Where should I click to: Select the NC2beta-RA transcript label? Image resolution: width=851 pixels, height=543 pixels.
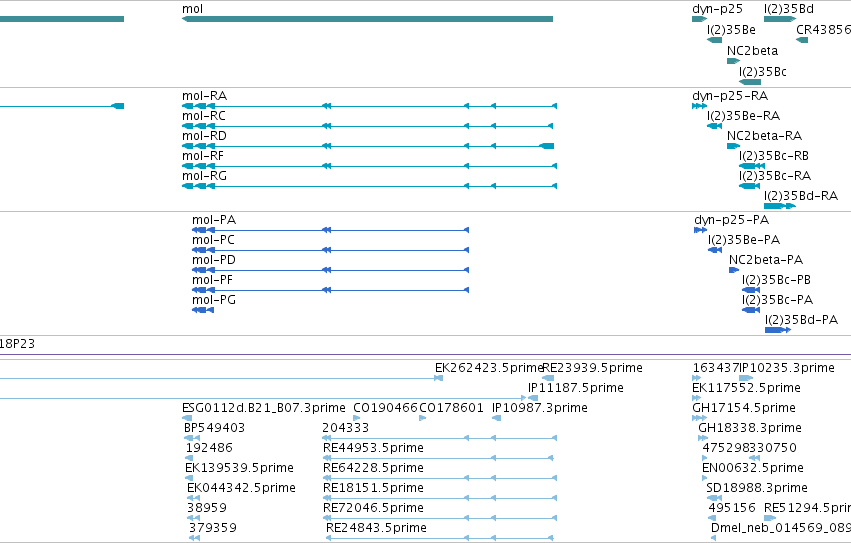(x=764, y=136)
